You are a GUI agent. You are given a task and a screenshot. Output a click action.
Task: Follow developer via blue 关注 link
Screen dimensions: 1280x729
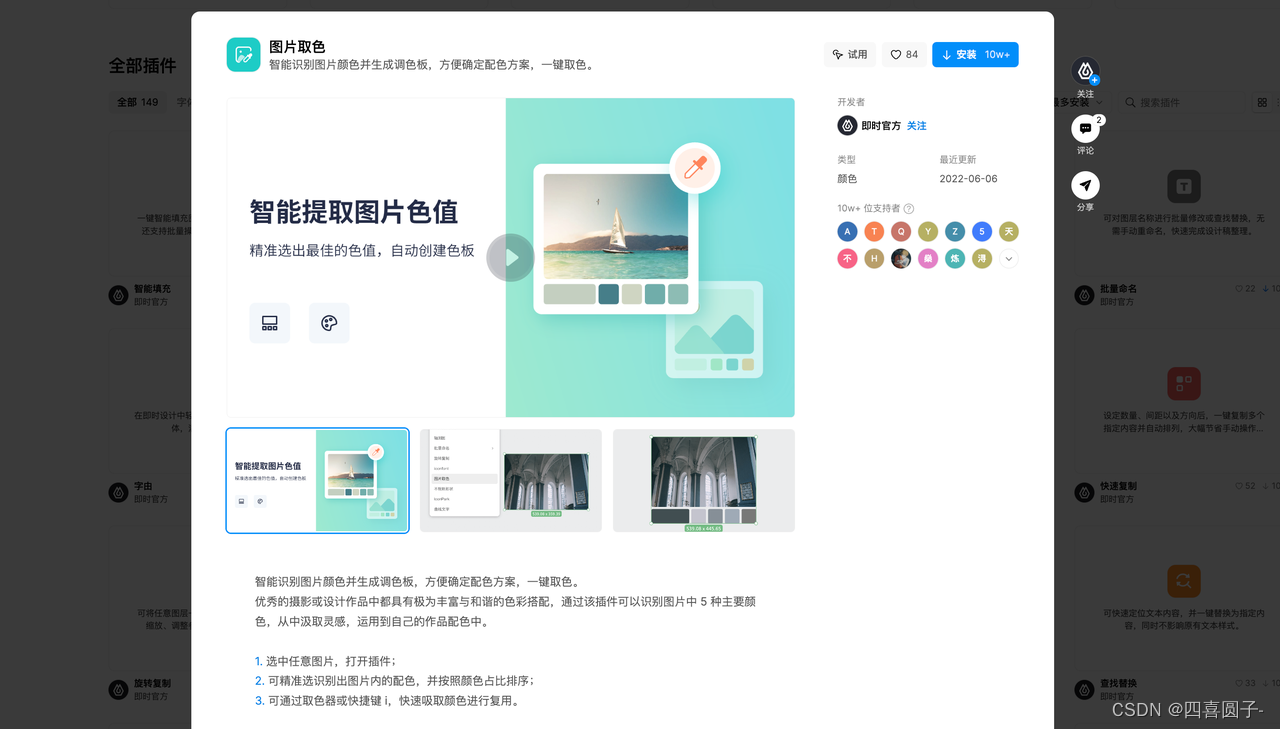pos(917,126)
